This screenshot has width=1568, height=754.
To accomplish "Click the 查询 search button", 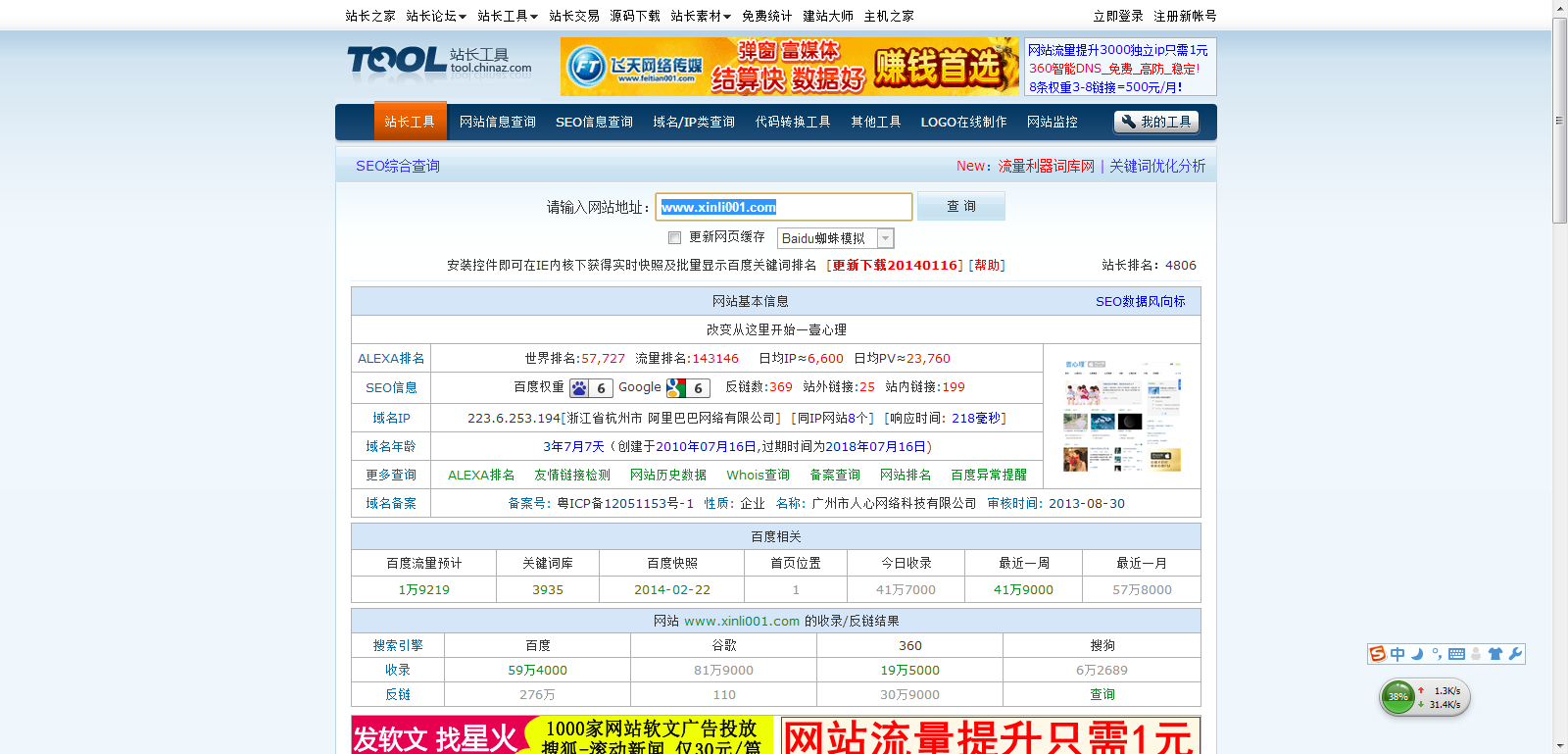I will 960,206.
